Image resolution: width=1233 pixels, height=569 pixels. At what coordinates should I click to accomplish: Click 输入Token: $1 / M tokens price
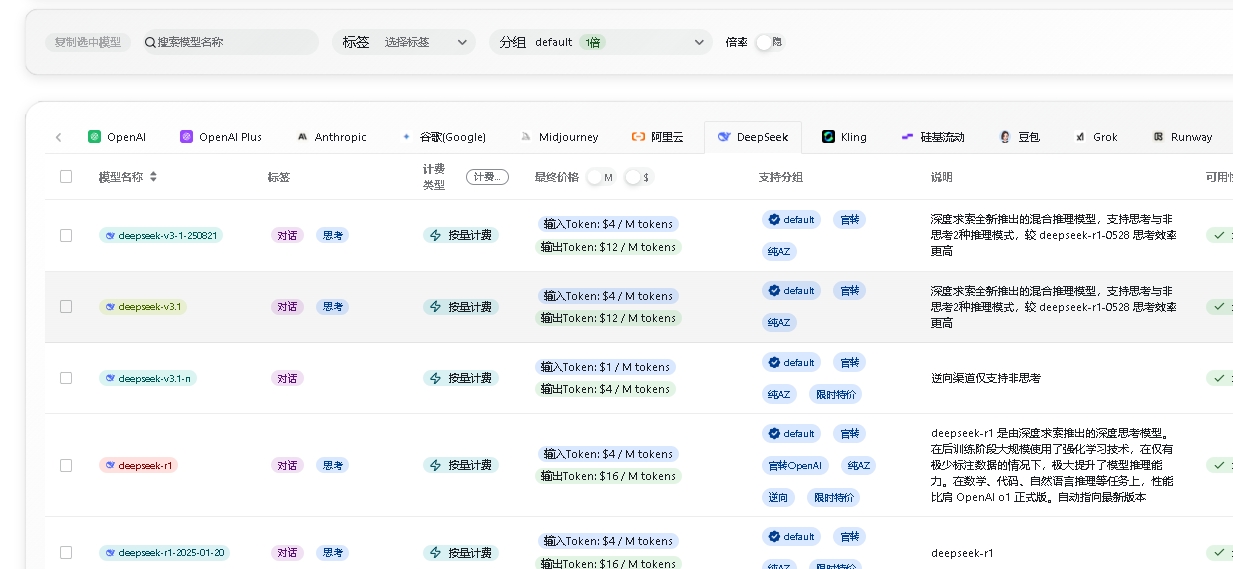click(607, 367)
